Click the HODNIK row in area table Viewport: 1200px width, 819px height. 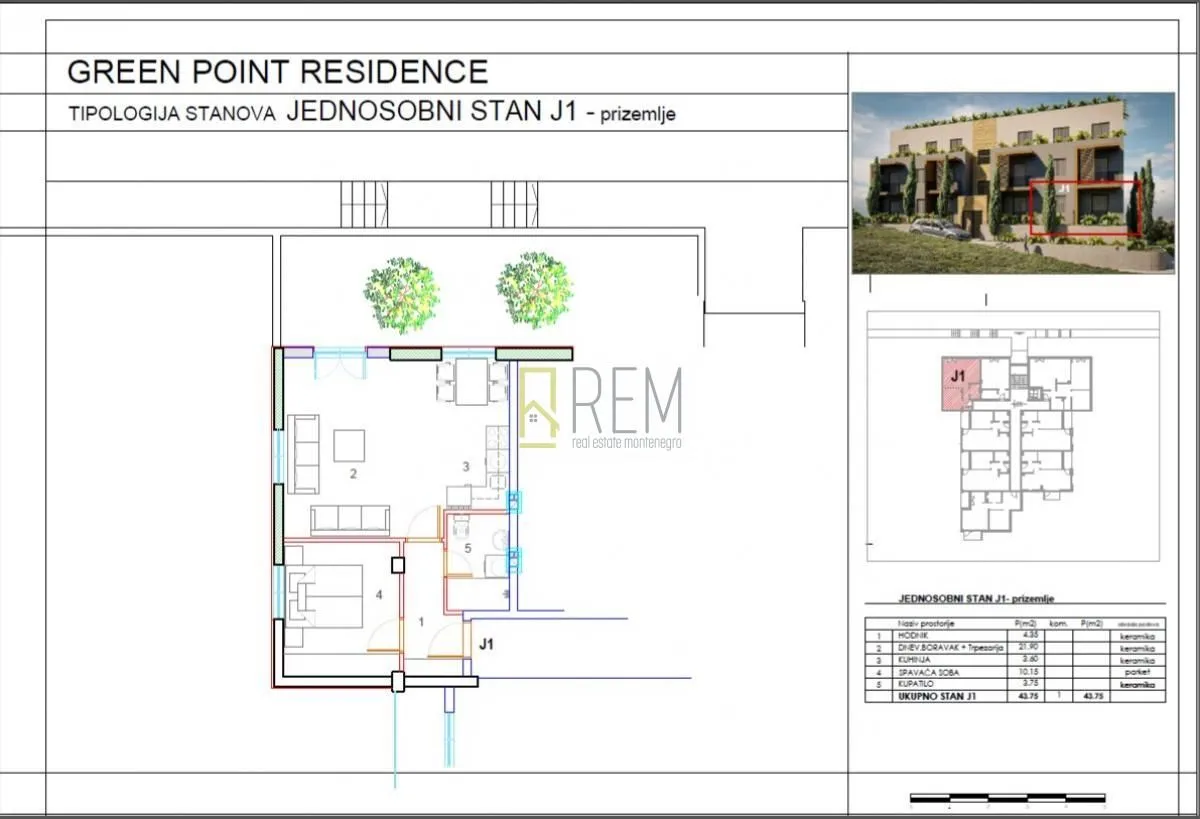tap(1015, 635)
